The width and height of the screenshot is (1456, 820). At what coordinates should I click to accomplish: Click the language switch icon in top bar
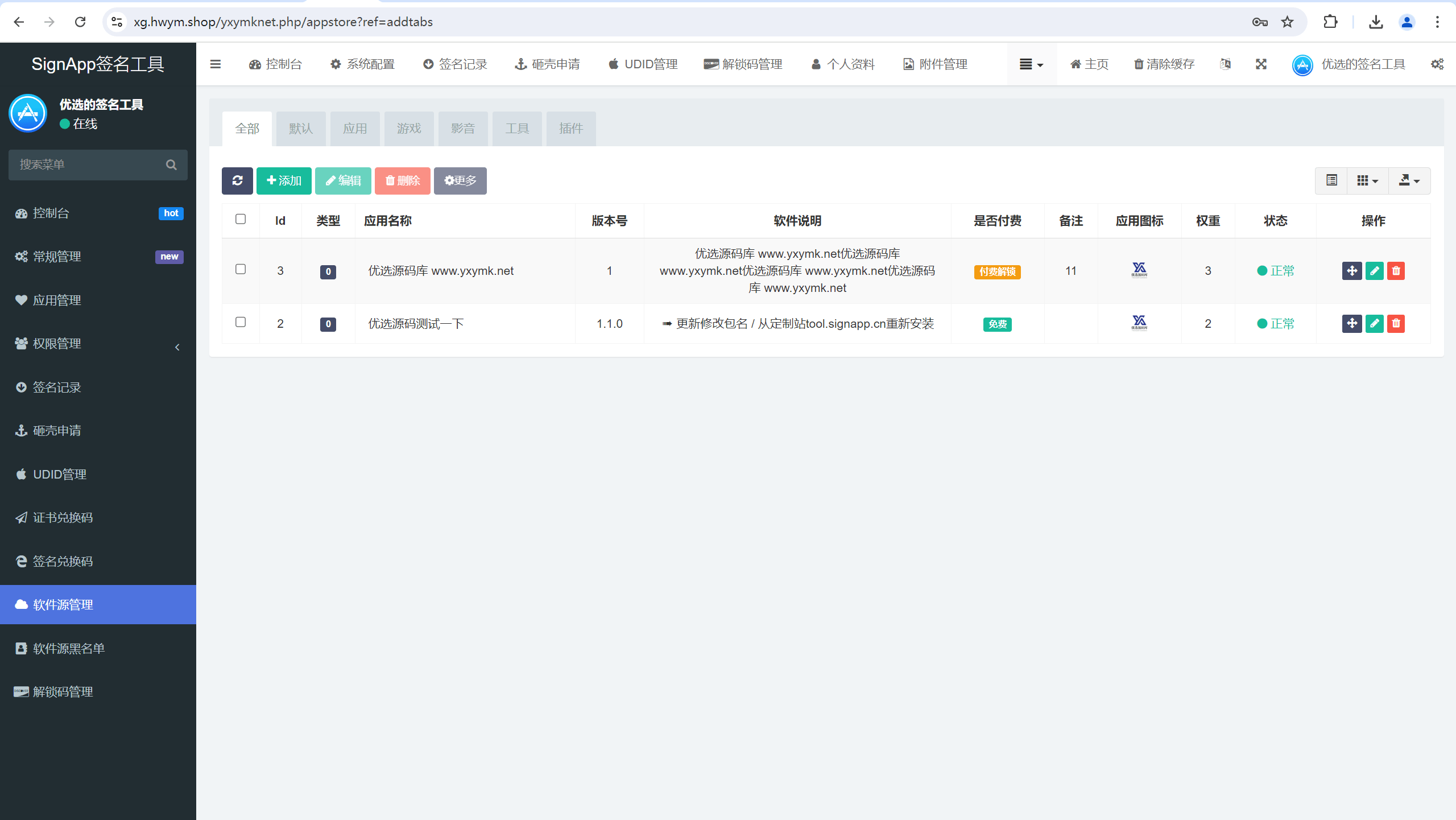click(x=1226, y=64)
